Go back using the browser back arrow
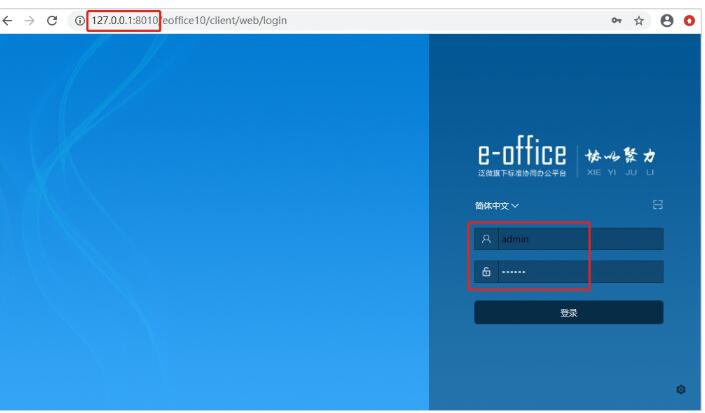Viewport: 705px width, 413px height. pyautogui.click(x=7, y=21)
